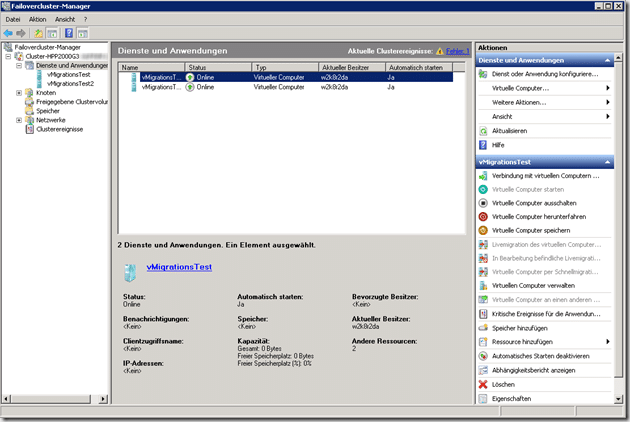
Task: Click Löschen action text
Action: 503,385
